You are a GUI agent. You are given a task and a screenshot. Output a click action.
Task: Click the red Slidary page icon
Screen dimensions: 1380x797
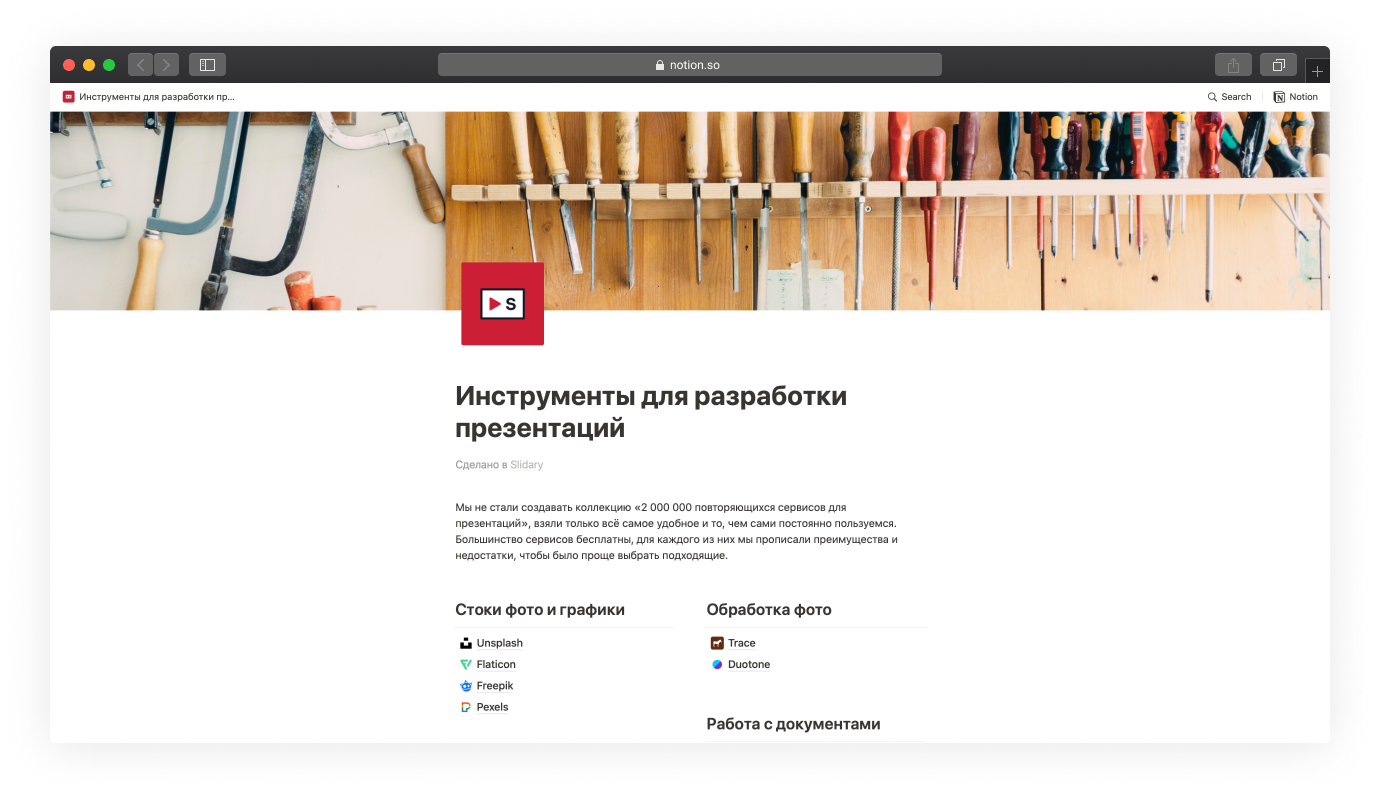click(x=502, y=304)
